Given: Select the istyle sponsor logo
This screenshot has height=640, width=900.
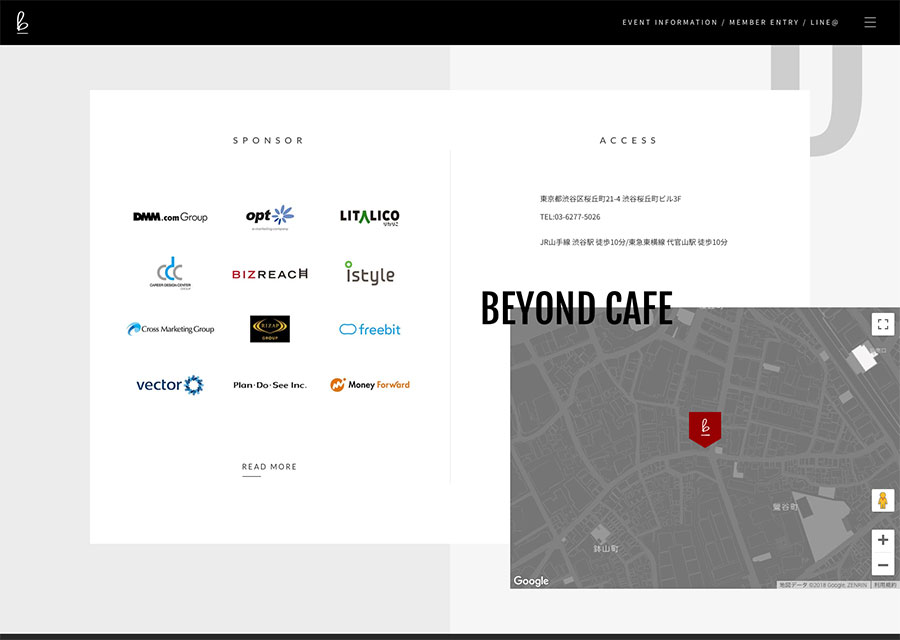Looking at the screenshot, I should click(x=369, y=273).
